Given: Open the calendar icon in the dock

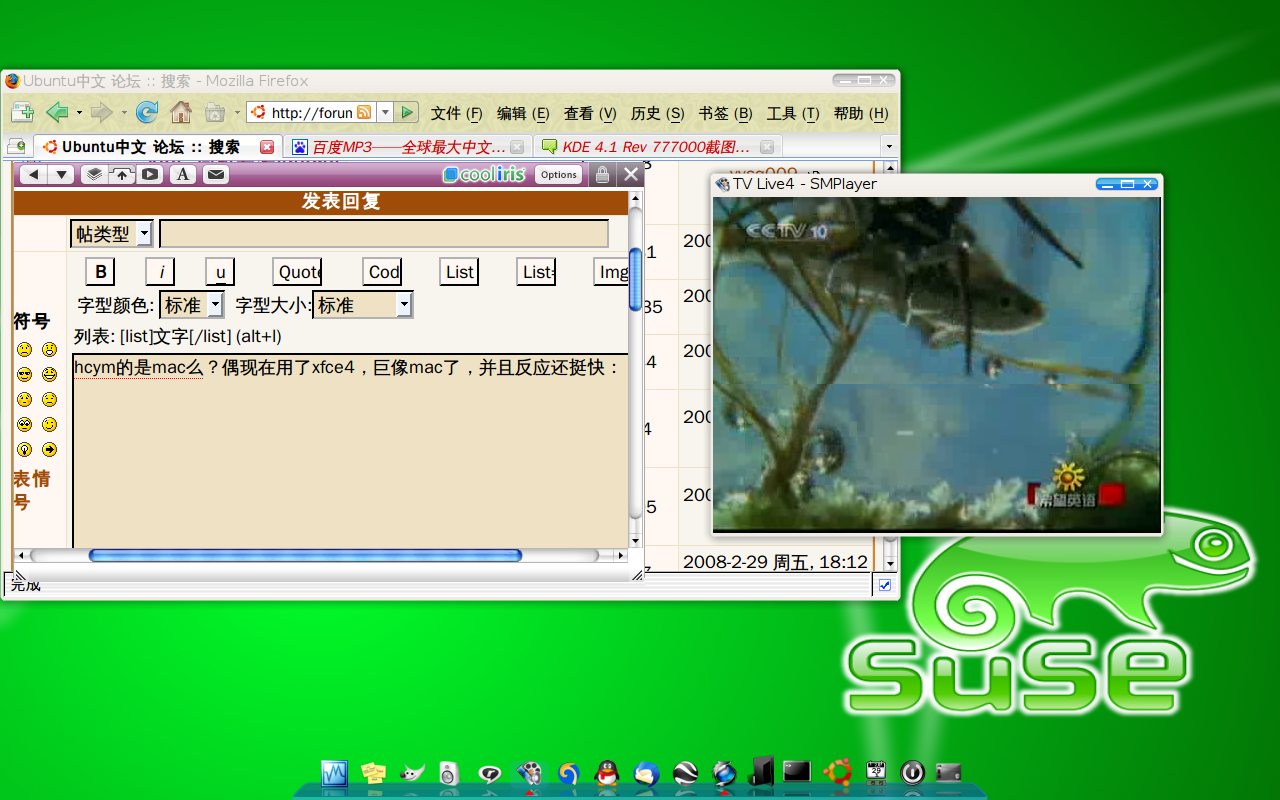Looking at the screenshot, I should point(876,773).
